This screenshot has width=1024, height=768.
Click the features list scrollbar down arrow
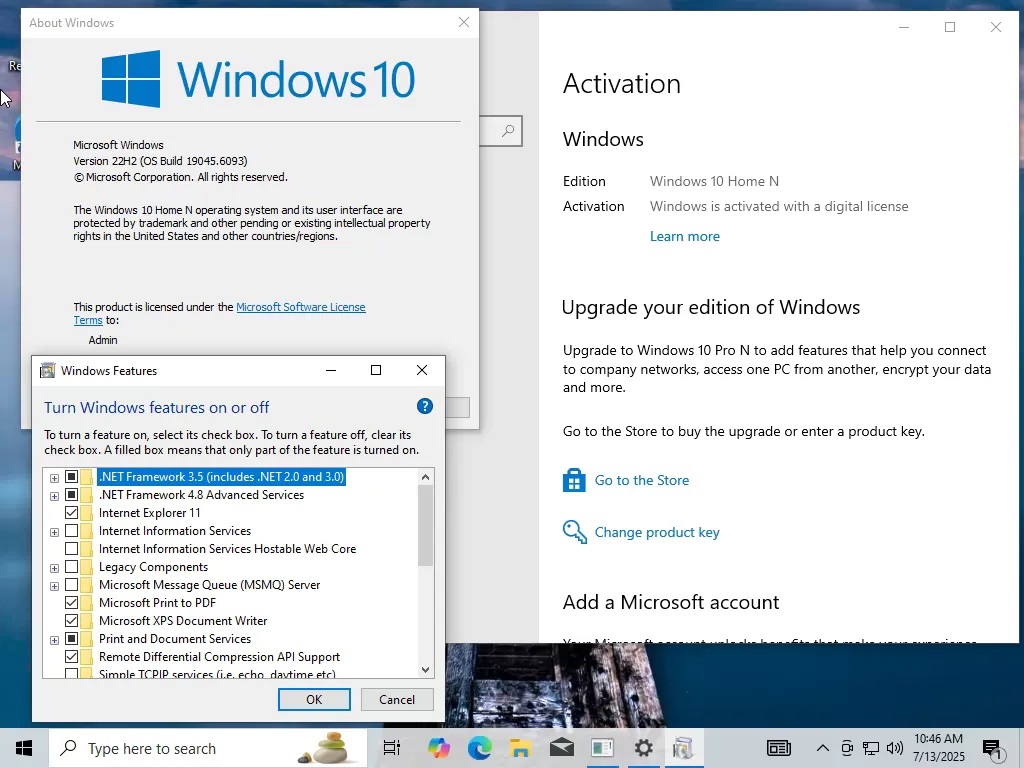tap(426, 669)
